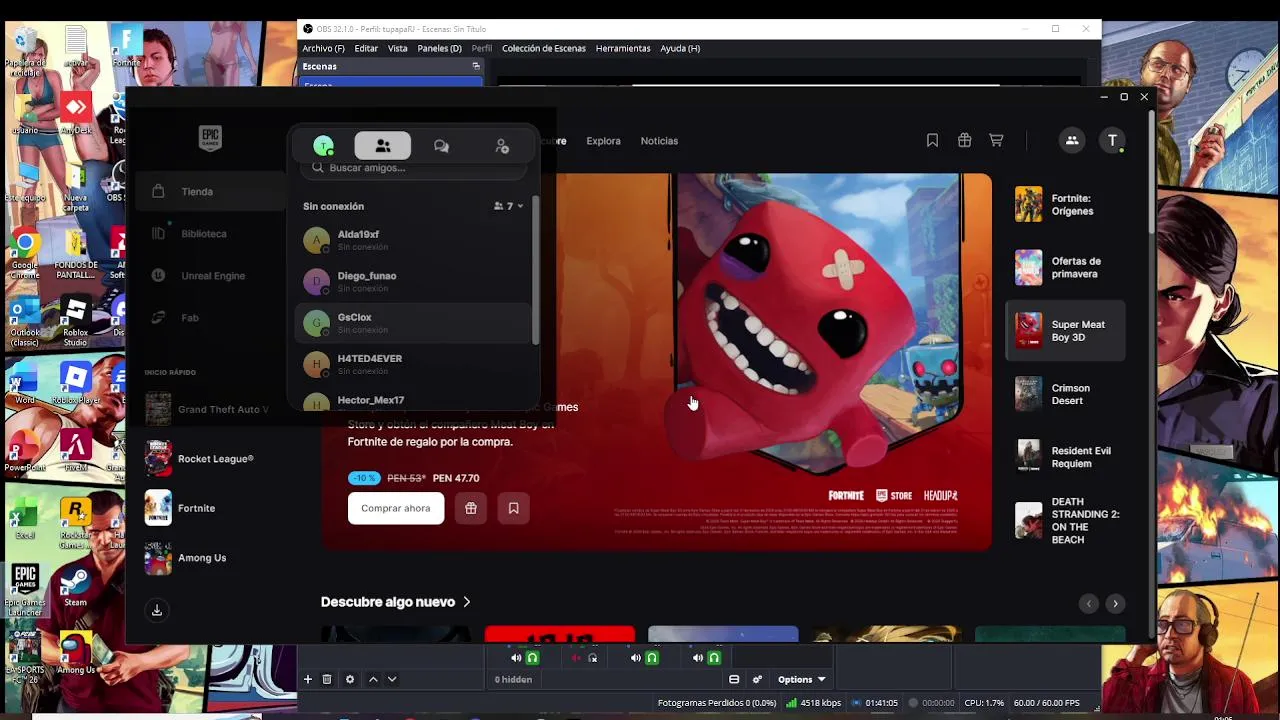
Task: Click your profile avatar in social panel
Action: tap(323, 146)
